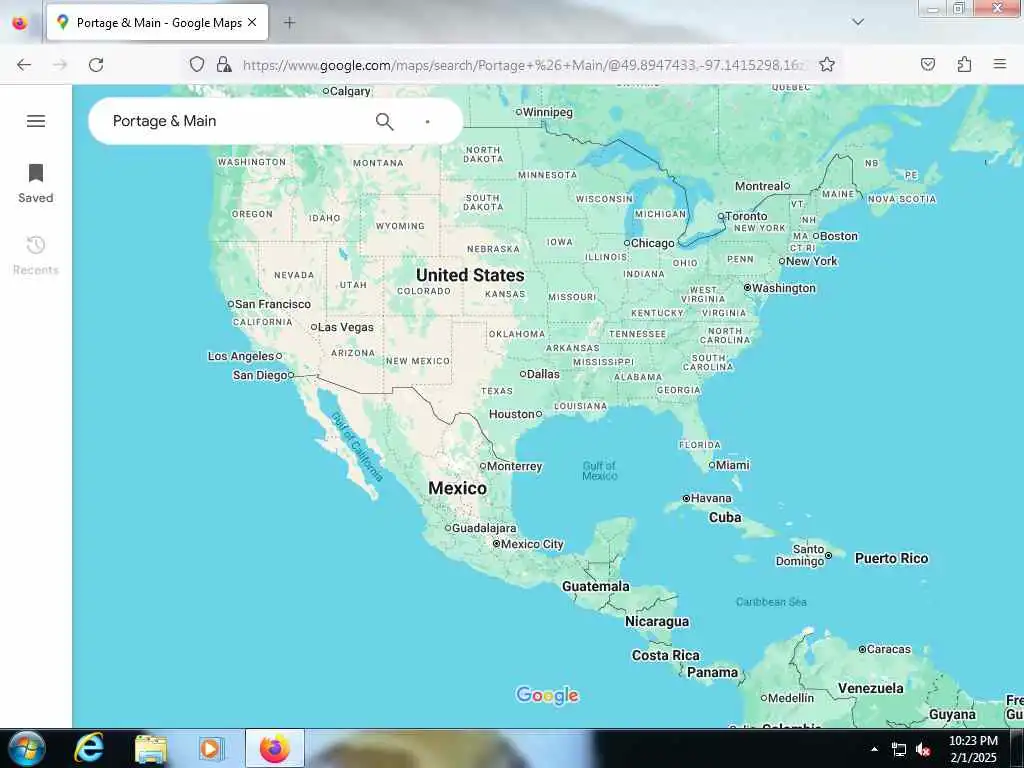This screenshot has height=768, width=1024.
Task: Click the Havana city label
Action: tap(711, 498)
